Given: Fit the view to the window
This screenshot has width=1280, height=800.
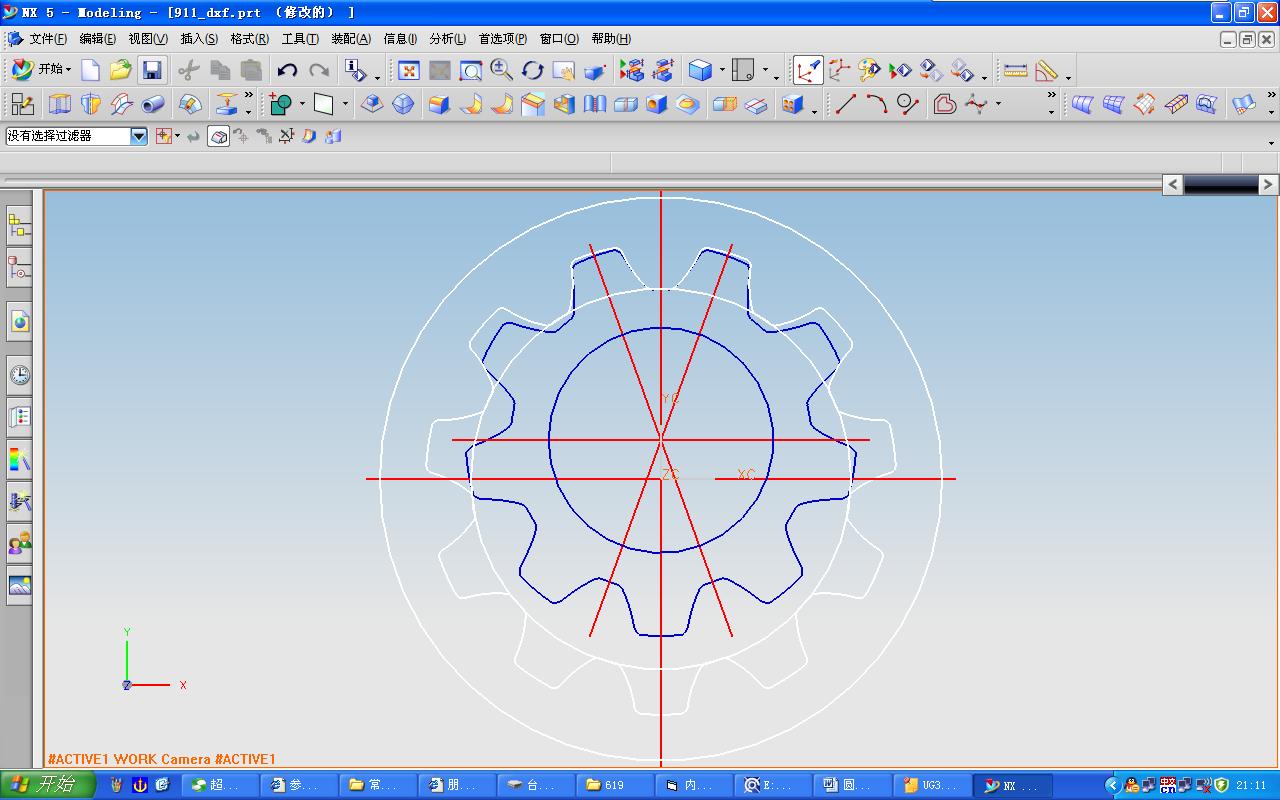Looking at the screenshot, I should pos(409,70).
